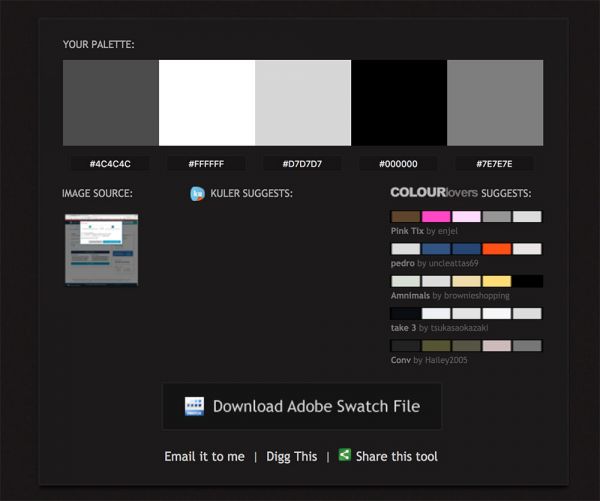Click the swatch file icon on download button
This screenshot has height=501, width=600.
point(194,406)
